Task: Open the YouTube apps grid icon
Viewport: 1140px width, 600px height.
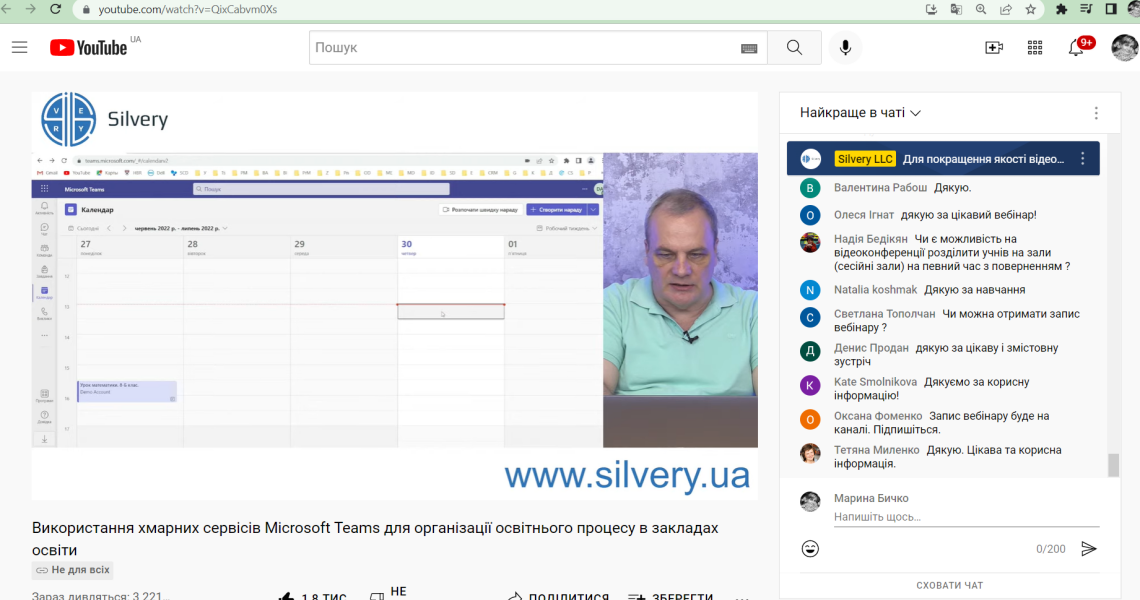Action: [x=1035, y=48]
